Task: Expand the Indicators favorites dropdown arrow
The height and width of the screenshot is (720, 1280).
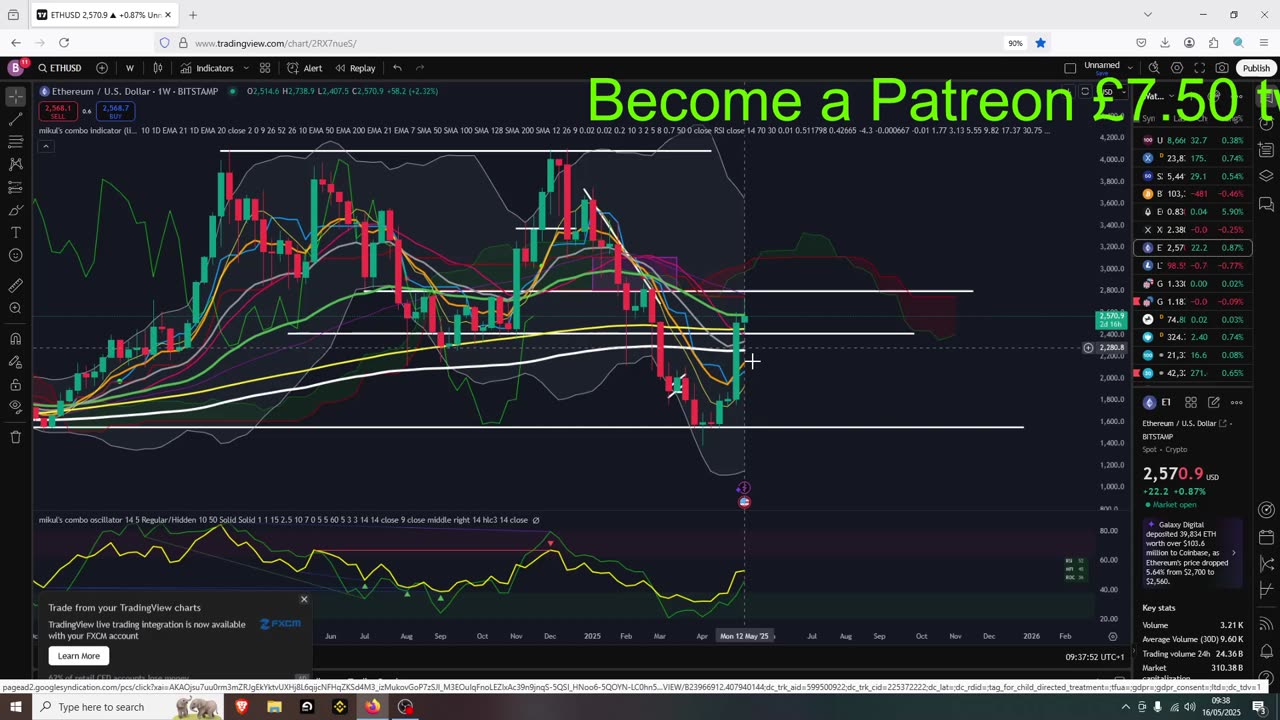Action: tap(244, 68)
